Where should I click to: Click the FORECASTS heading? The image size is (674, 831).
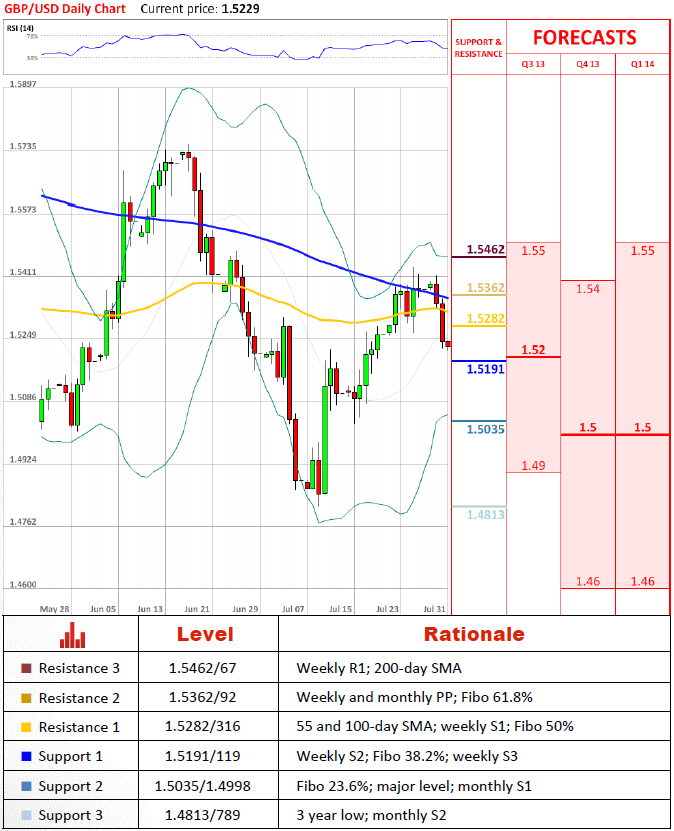(x=584, y=37)
